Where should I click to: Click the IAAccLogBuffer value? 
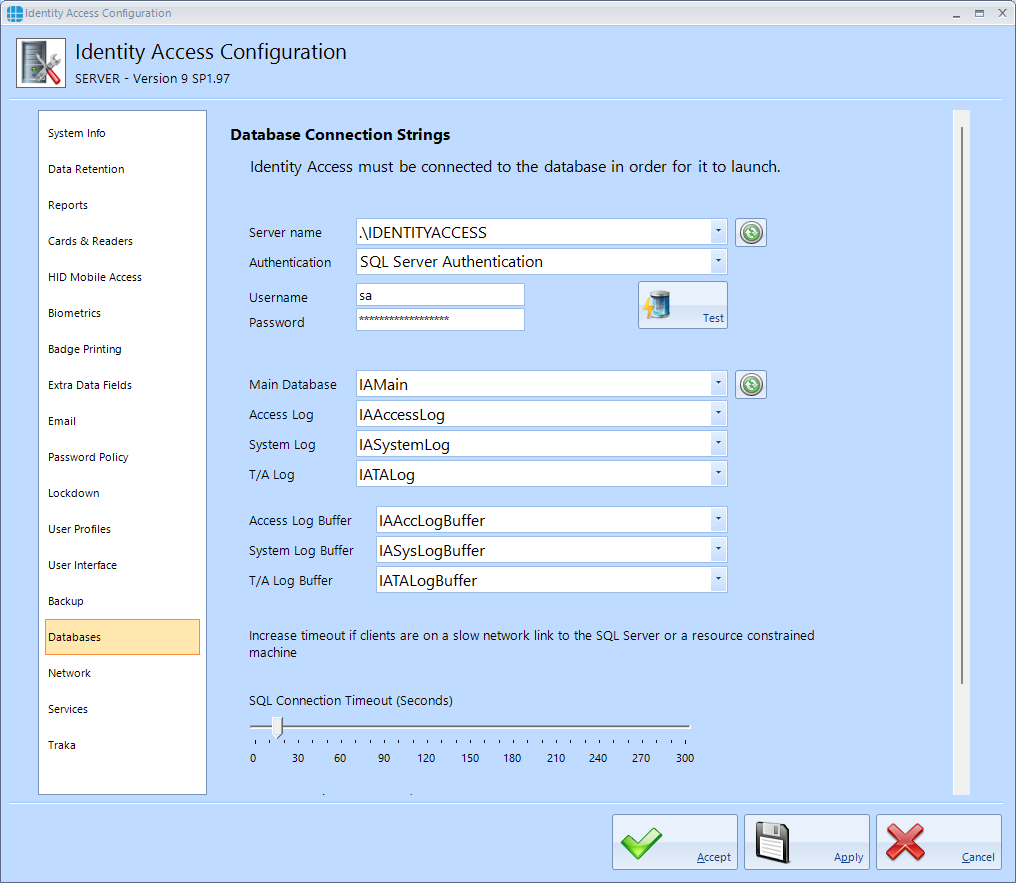(x=432, y=521)
